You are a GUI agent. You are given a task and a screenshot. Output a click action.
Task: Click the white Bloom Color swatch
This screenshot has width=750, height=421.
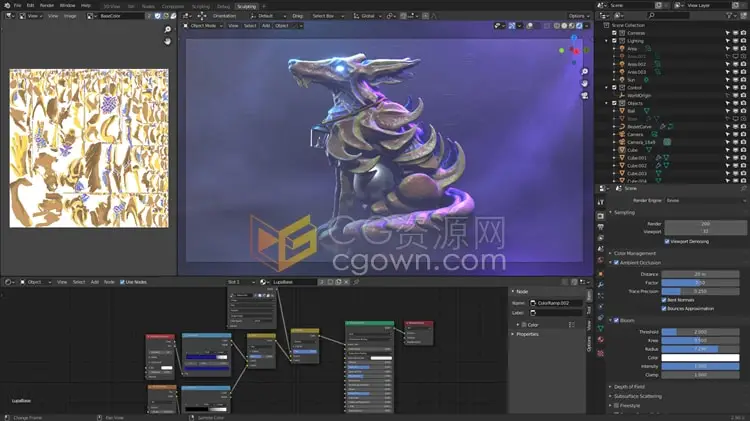[x=700, y=358]
